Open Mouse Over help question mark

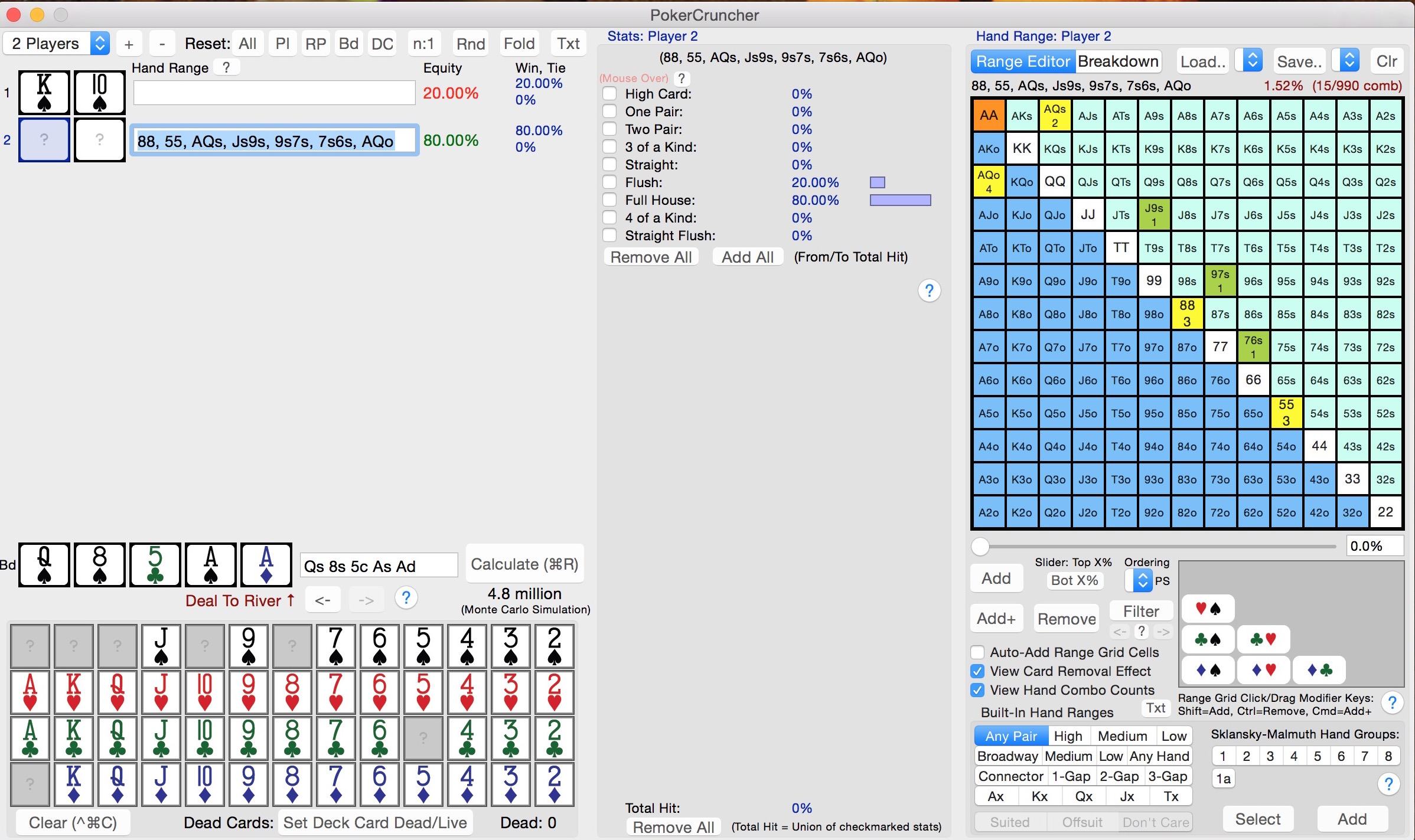point(682,78)
